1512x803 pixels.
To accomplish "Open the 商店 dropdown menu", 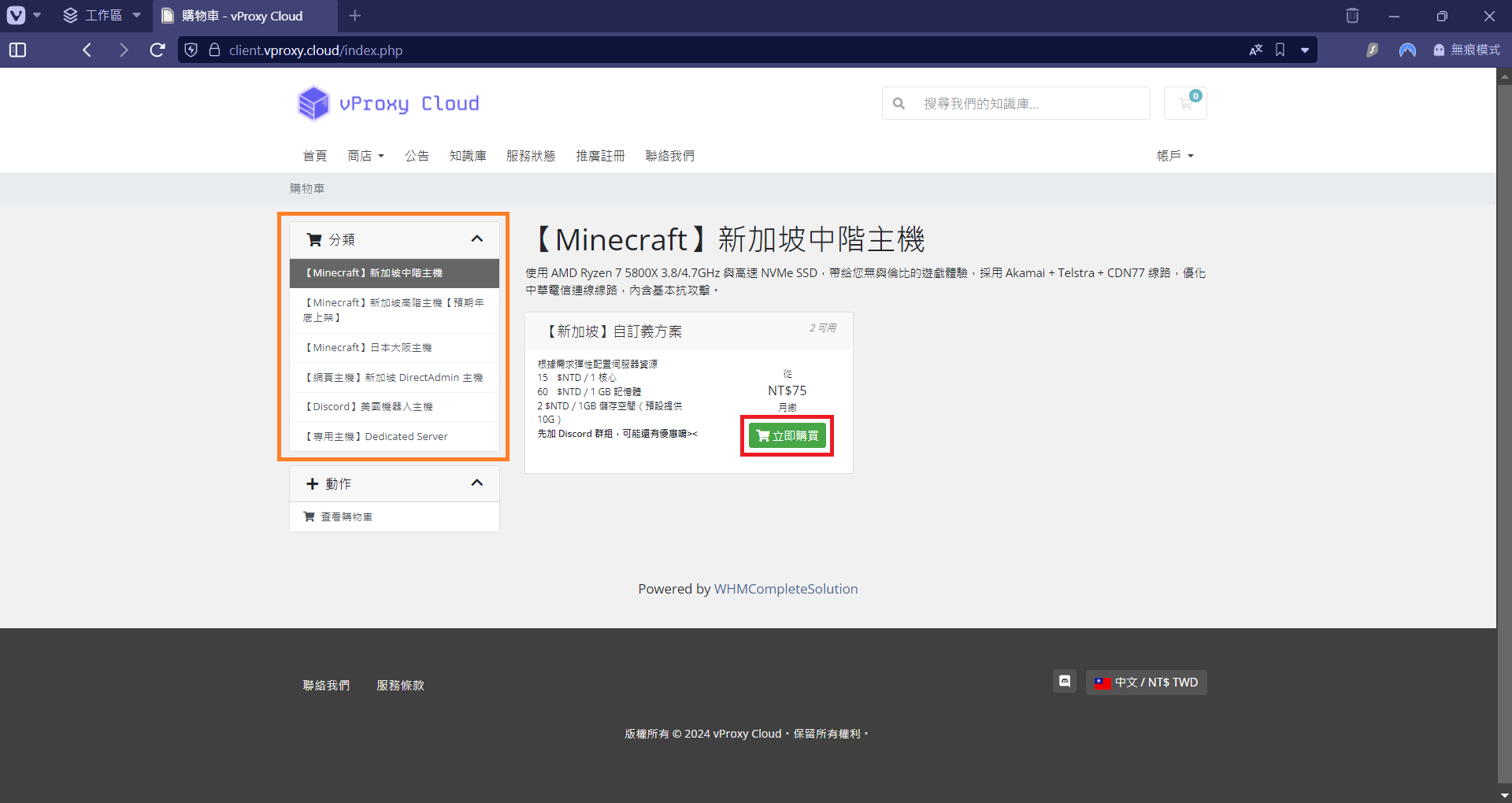I will [x=365, y=156].
